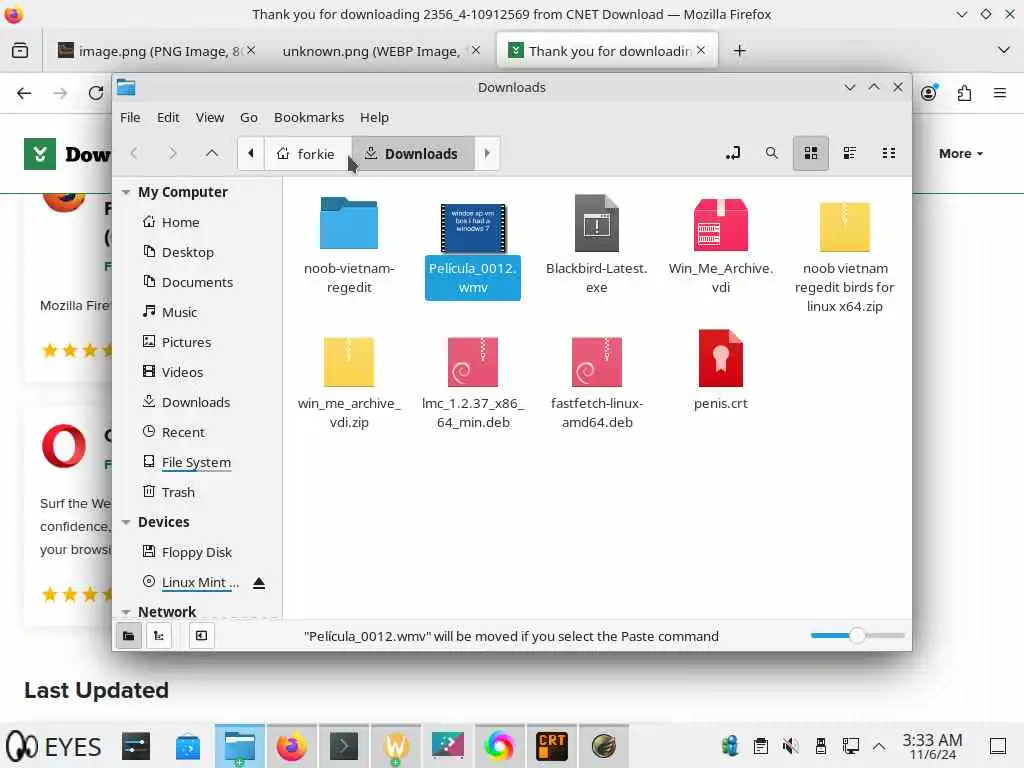
Task: Collapse My Computer sidebar section
Action: tap(126, 192)
